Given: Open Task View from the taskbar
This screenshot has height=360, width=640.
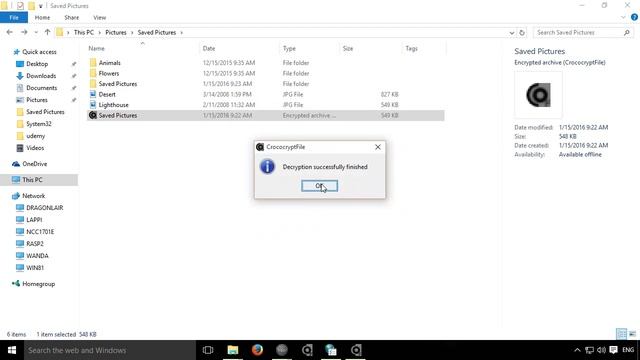Looking at the screenshot, I should tap(208, 350).
